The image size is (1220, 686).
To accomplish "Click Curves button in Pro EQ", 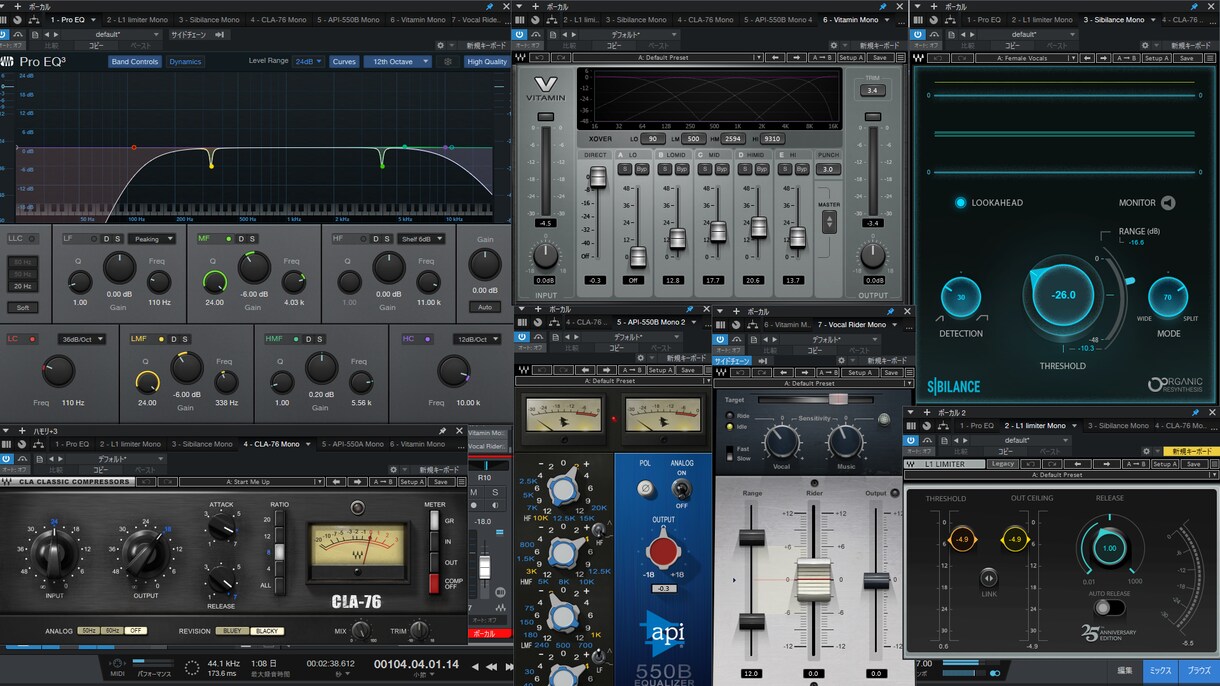I will [x=344, y=61].
